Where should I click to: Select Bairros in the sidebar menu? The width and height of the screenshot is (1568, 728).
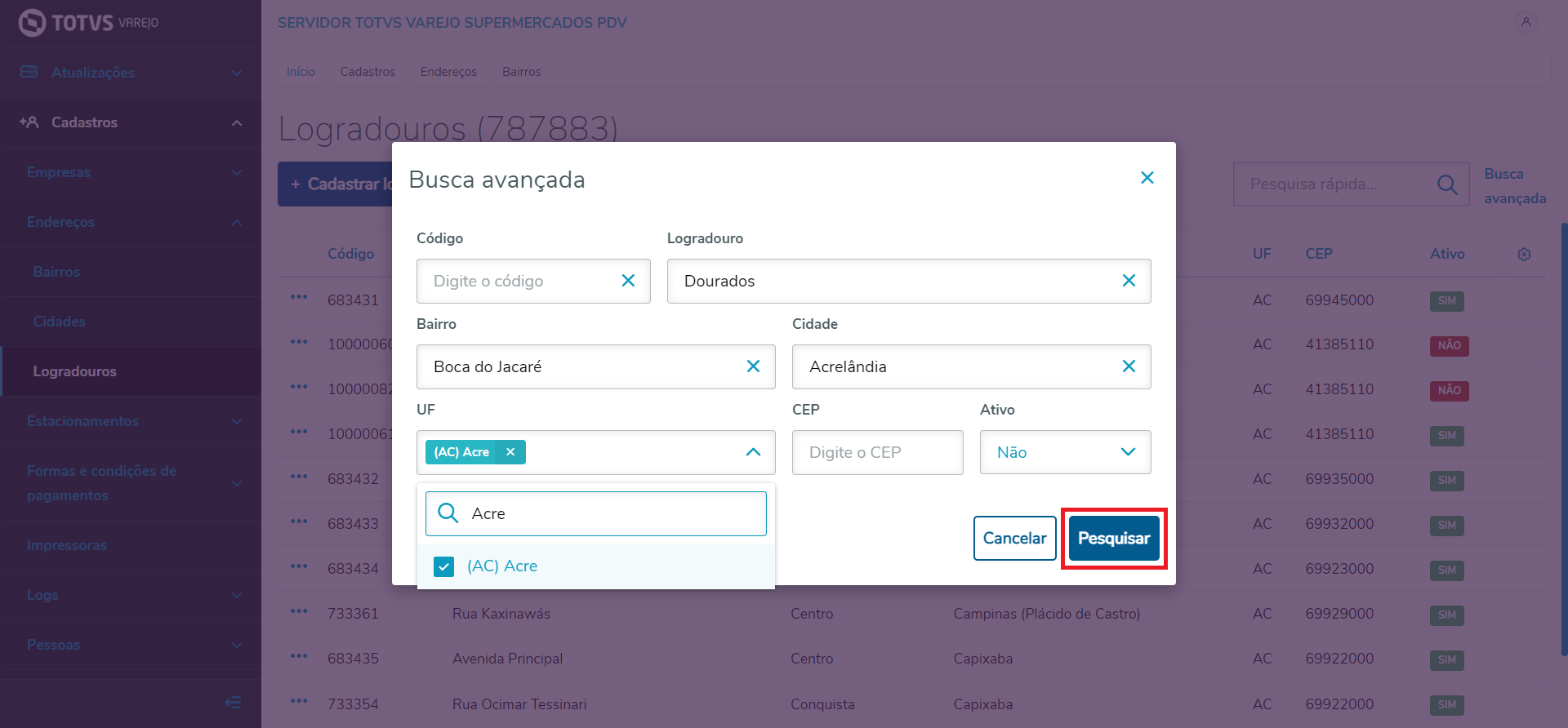pos(56,272)
